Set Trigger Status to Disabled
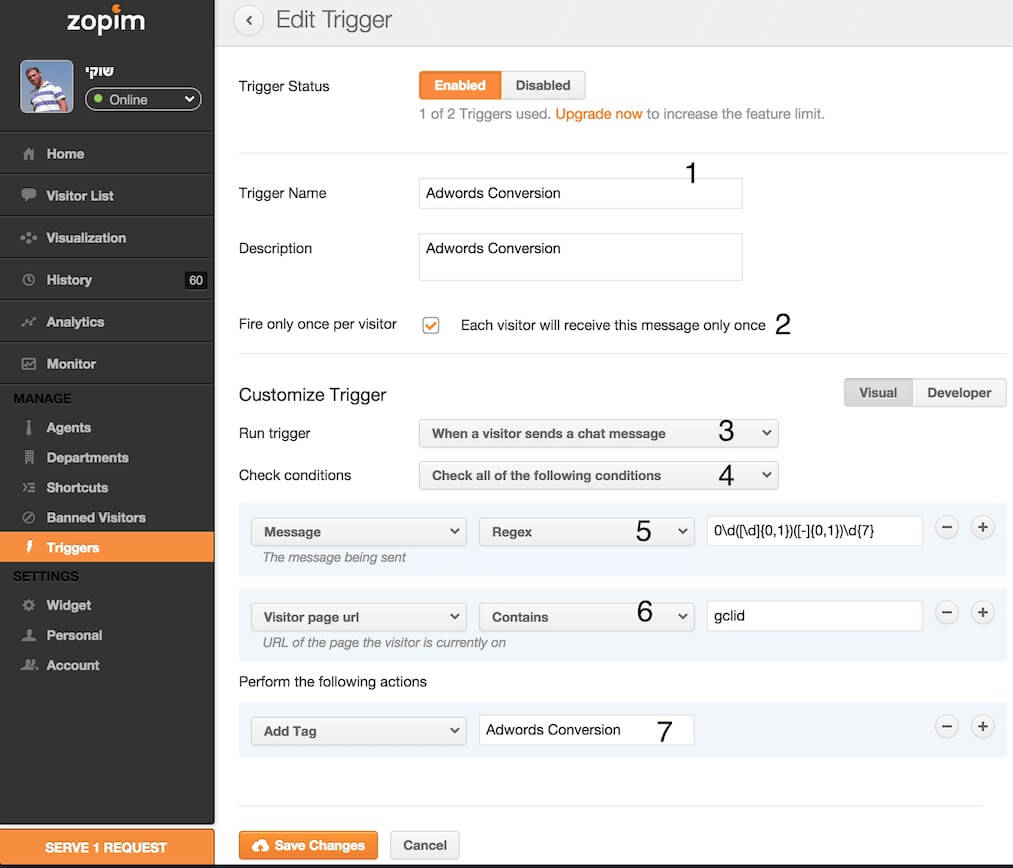The image size is (1013, 868). click(x=543, y=85)
